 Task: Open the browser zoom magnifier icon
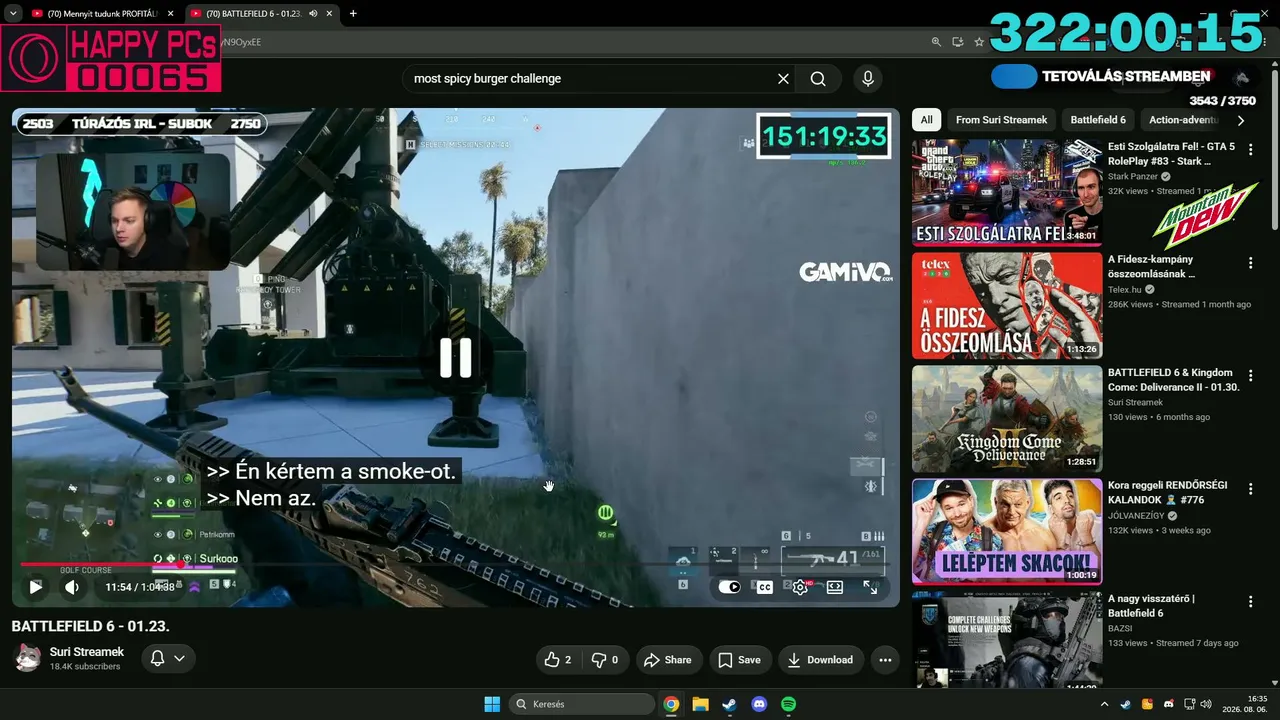[936, 42]
